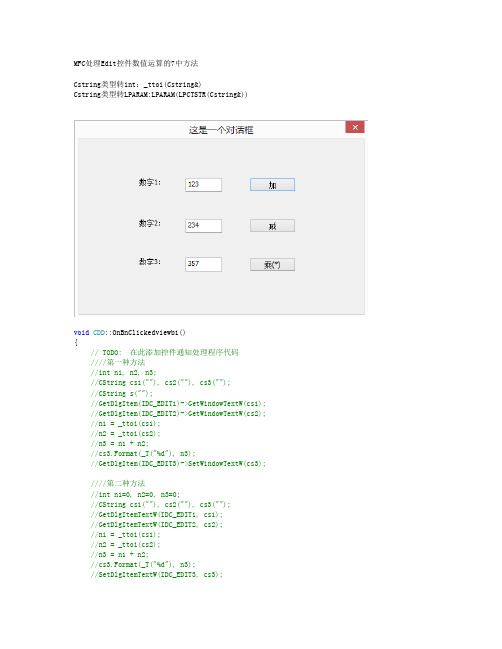Click the dialog title 这是一个对话框

(x=221, y=130)
